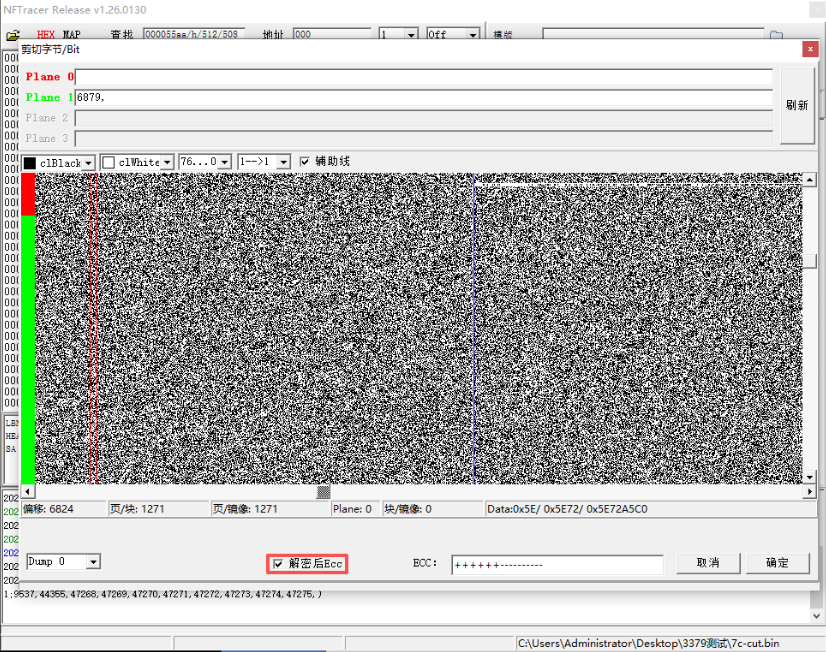The width and height of the screenshot is (826, 652).
Task: Close the 剪切字节/Bit dialog
Action: (810, 49)
